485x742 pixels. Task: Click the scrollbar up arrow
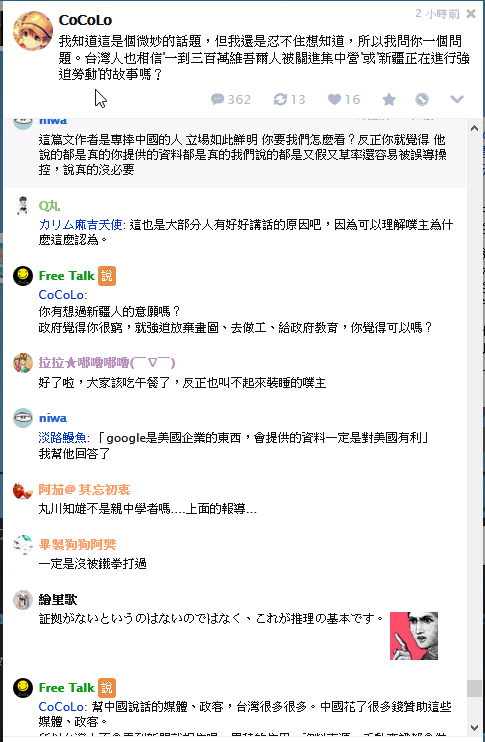pyautogui.click(x=474, y=128)
